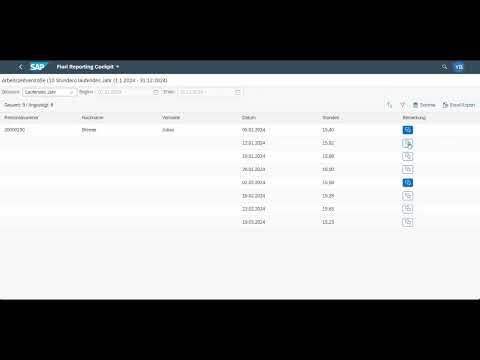The height and width of the screenshot is (360, 480).
Task: Select the hours value 15,23
Action: click(x=328, y=222)
